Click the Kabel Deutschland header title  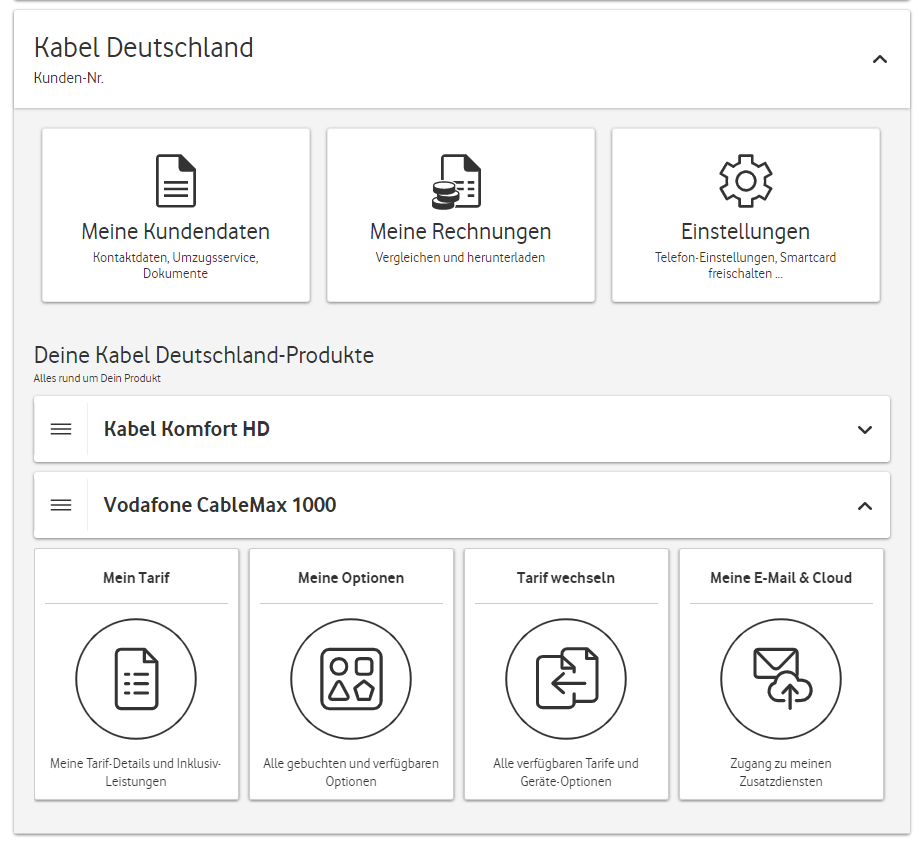(x=144, y=47)
